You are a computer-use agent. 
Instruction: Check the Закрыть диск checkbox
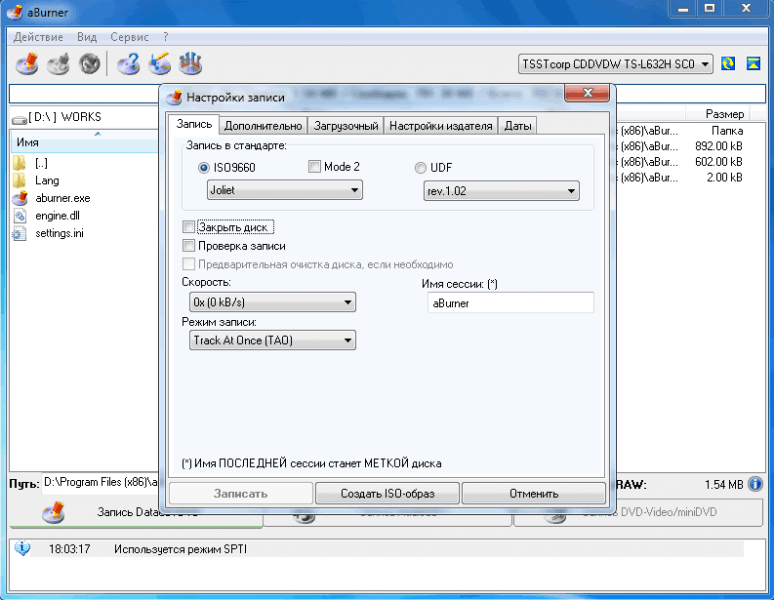tap(189, 227)
